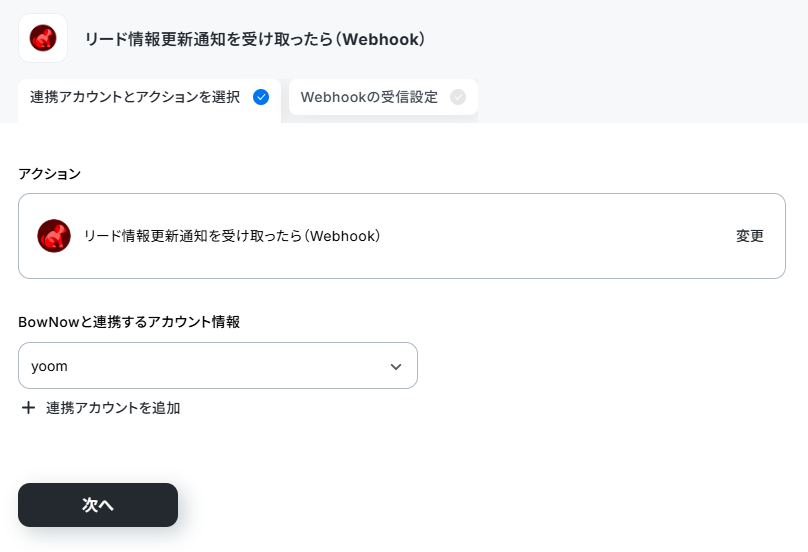Click the gray checkmark on the Webhook tab
Screen dimensions: 808x552
click(x=458, y=97)
